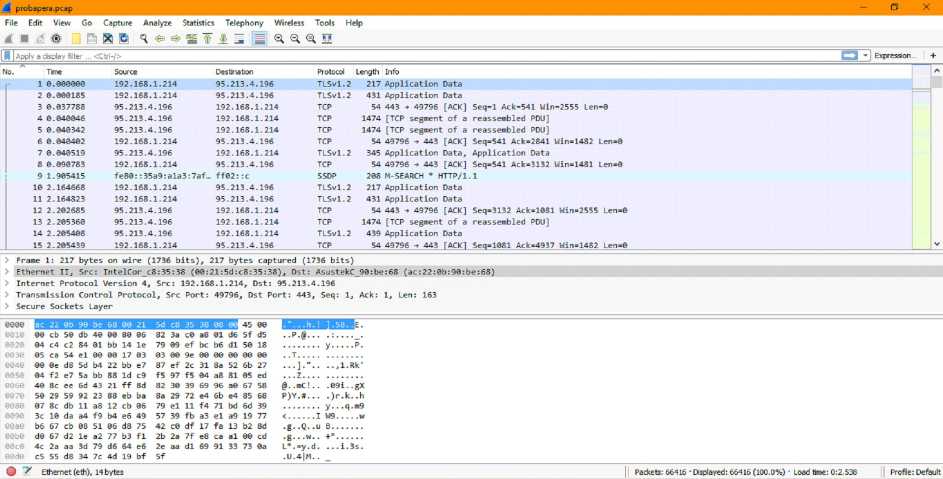The width and height of the screenshot is (943, 479).
Task: Open Capture options gear icon
Action: click(56, 39)
